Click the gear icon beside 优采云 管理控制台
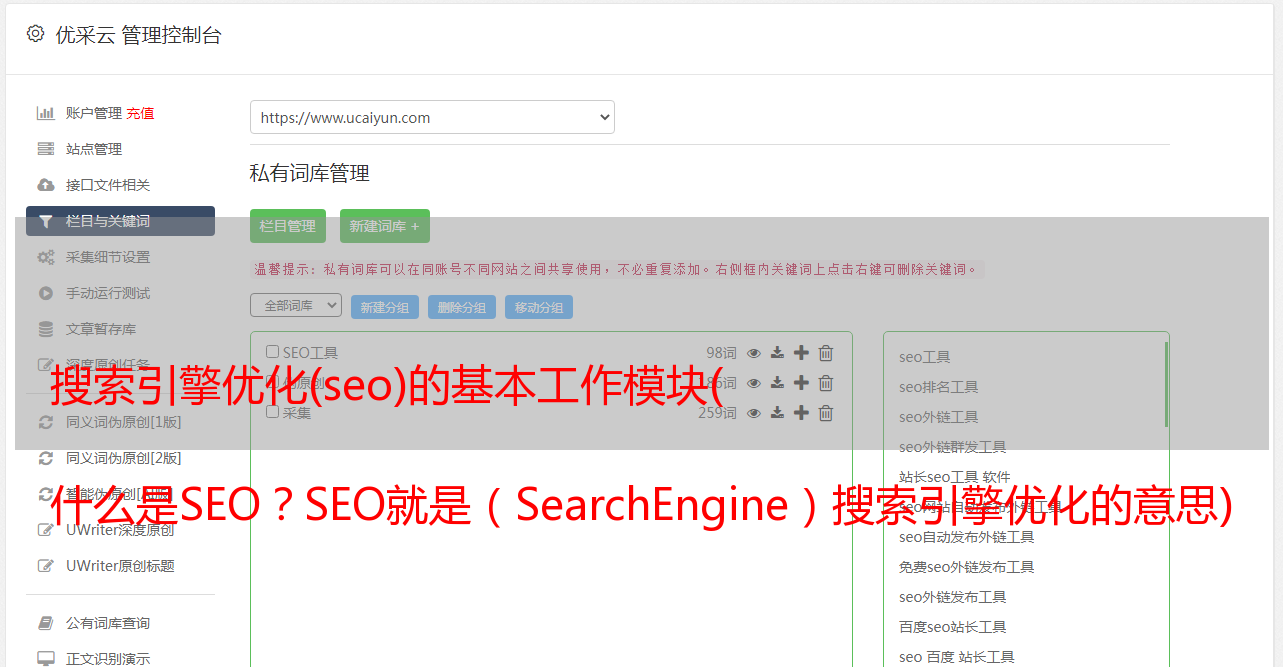1283x667 pixels. 36,34
